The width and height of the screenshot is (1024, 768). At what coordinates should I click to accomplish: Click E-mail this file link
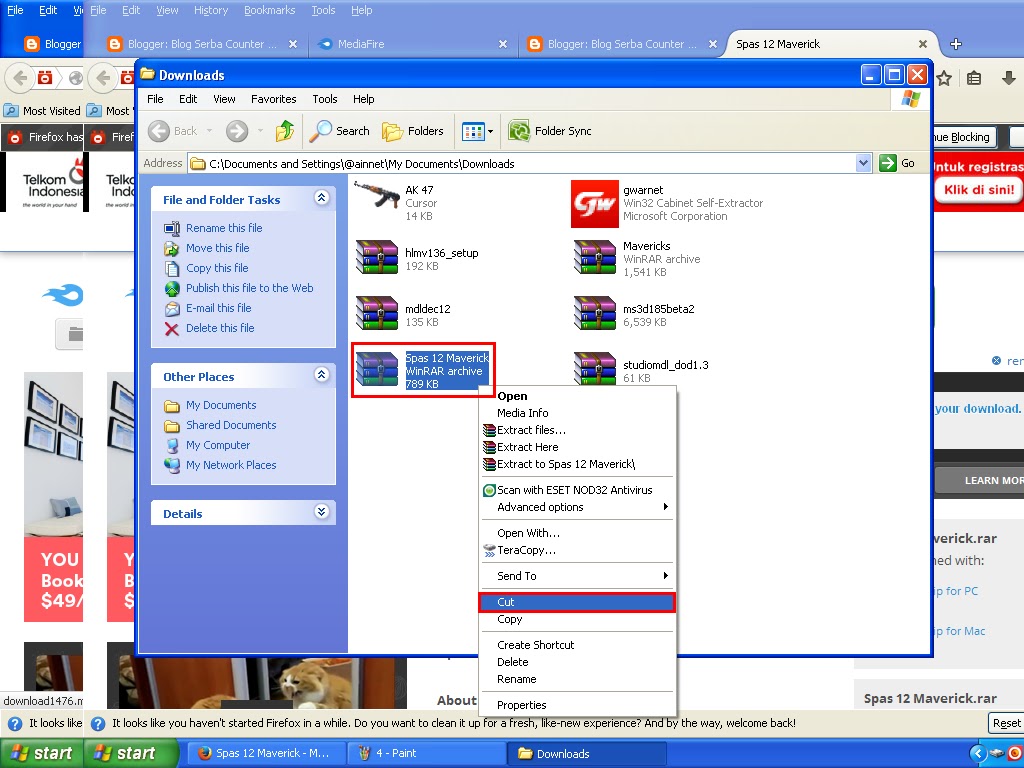[x=218, y=308]
